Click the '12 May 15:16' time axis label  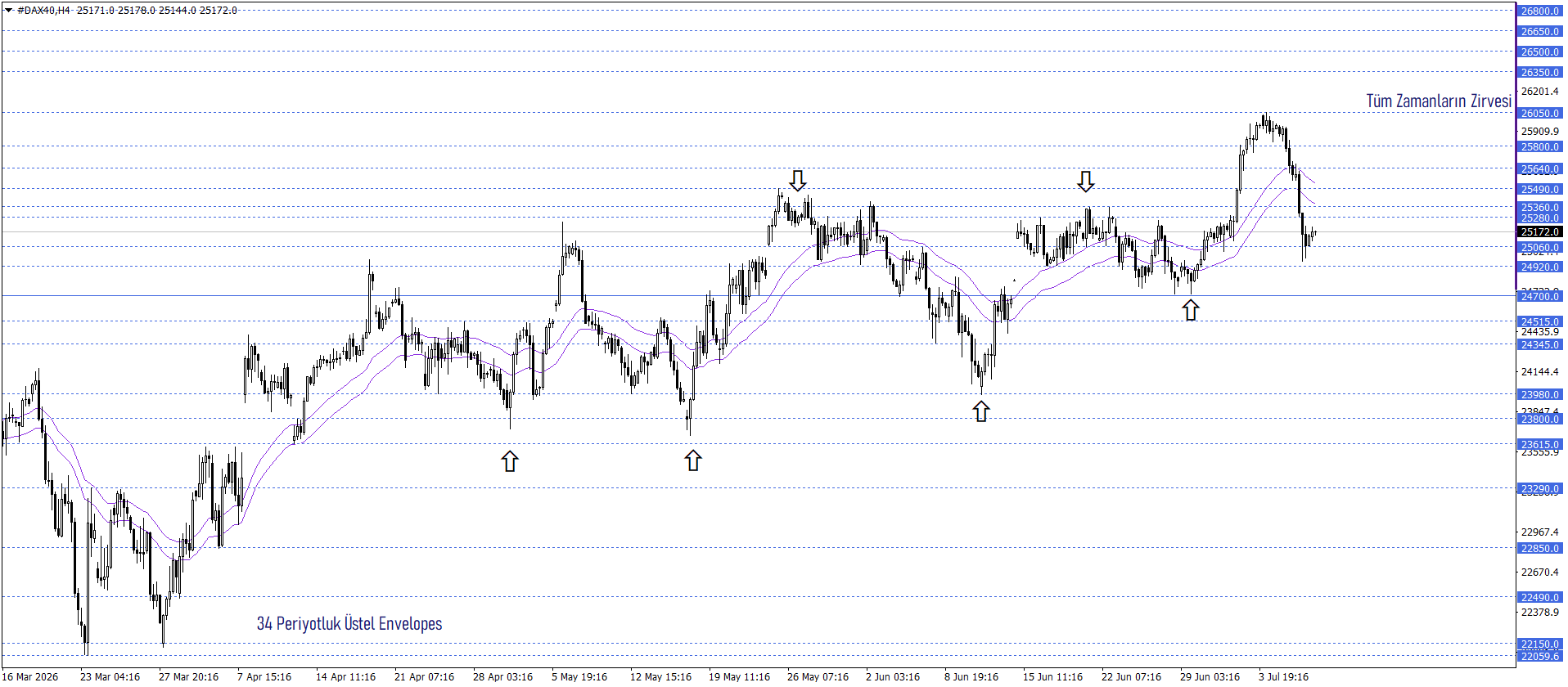pyautogui.click(x=660, y=677)
